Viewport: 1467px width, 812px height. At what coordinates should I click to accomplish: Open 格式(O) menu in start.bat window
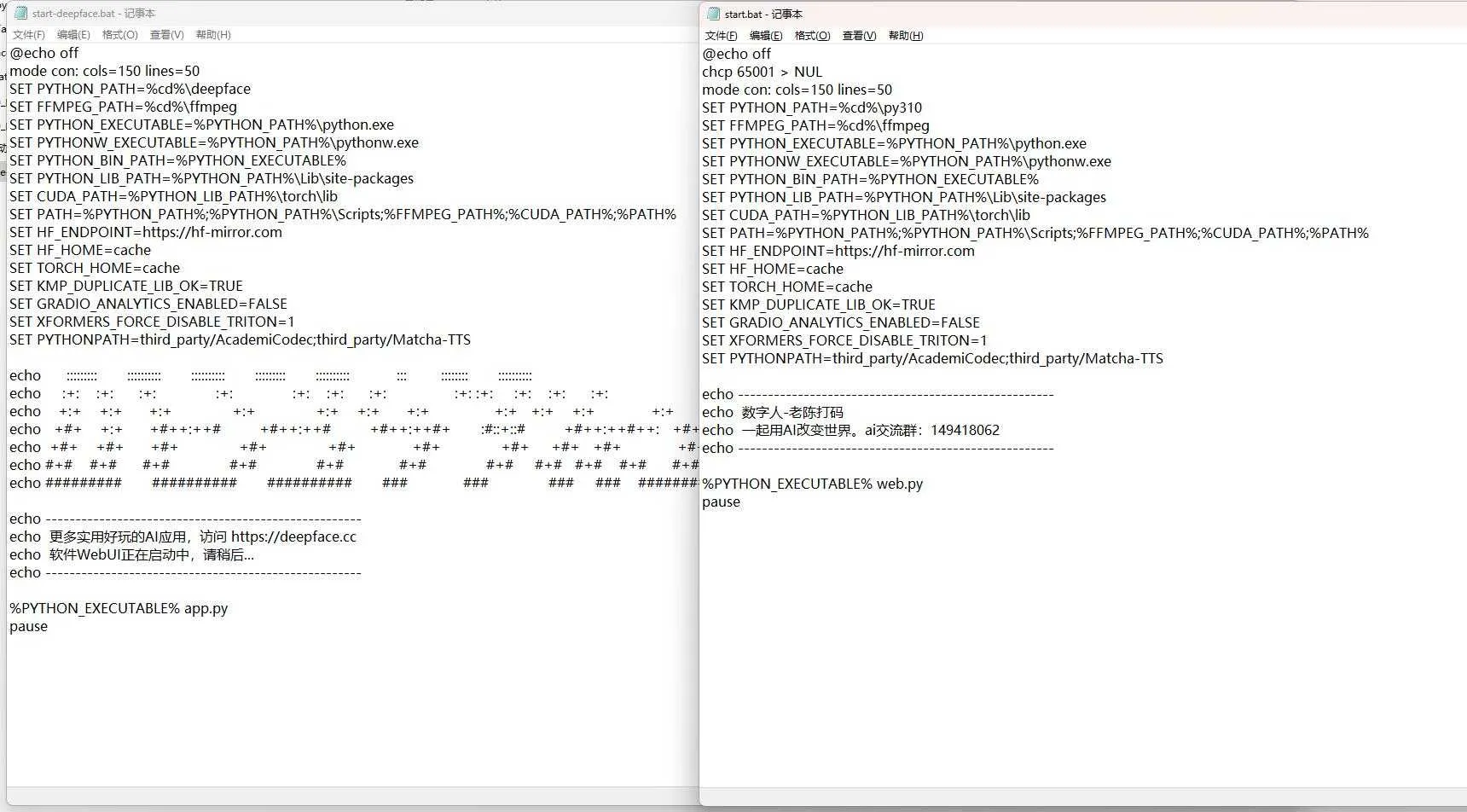point(812,36)
